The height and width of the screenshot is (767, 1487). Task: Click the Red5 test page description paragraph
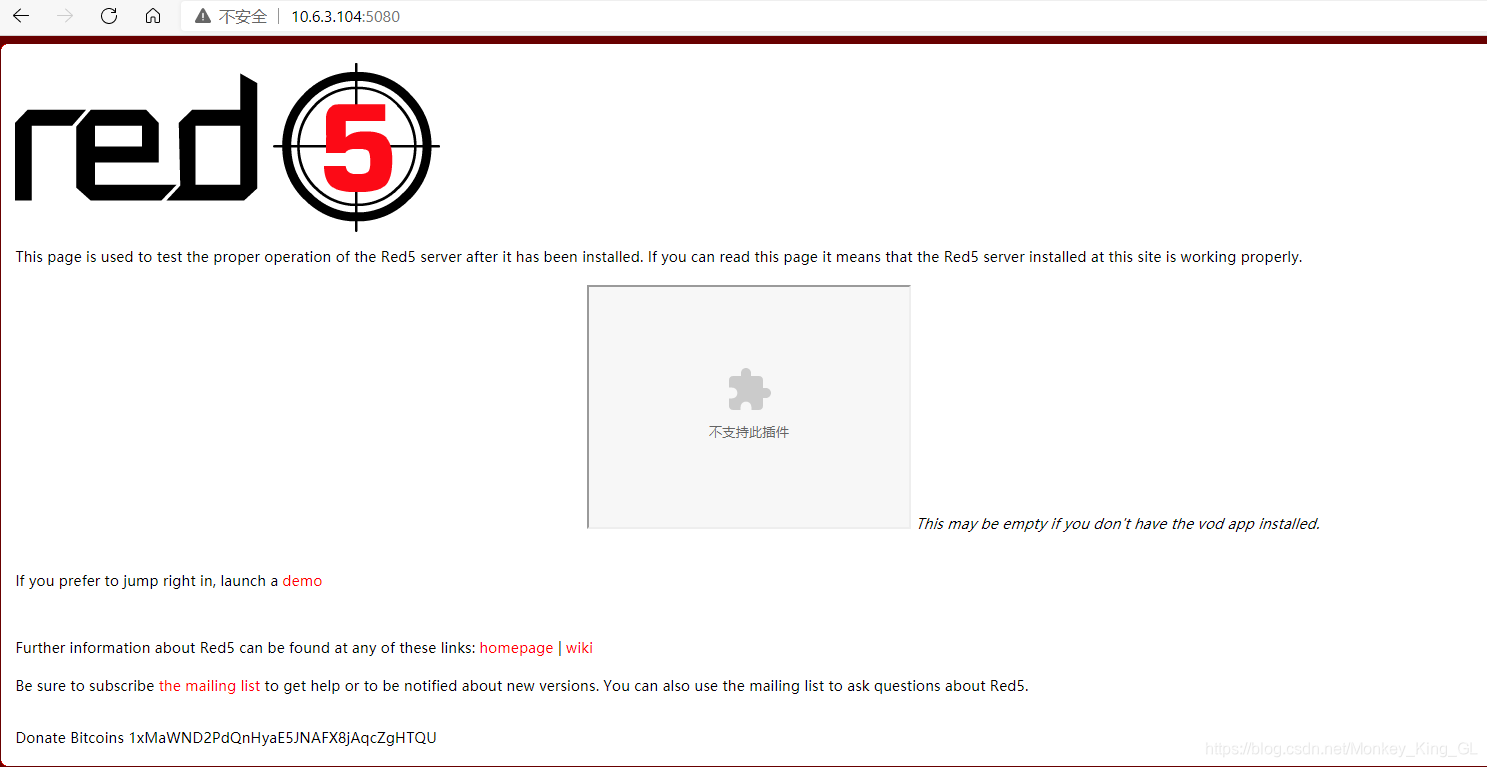(659, 257)
